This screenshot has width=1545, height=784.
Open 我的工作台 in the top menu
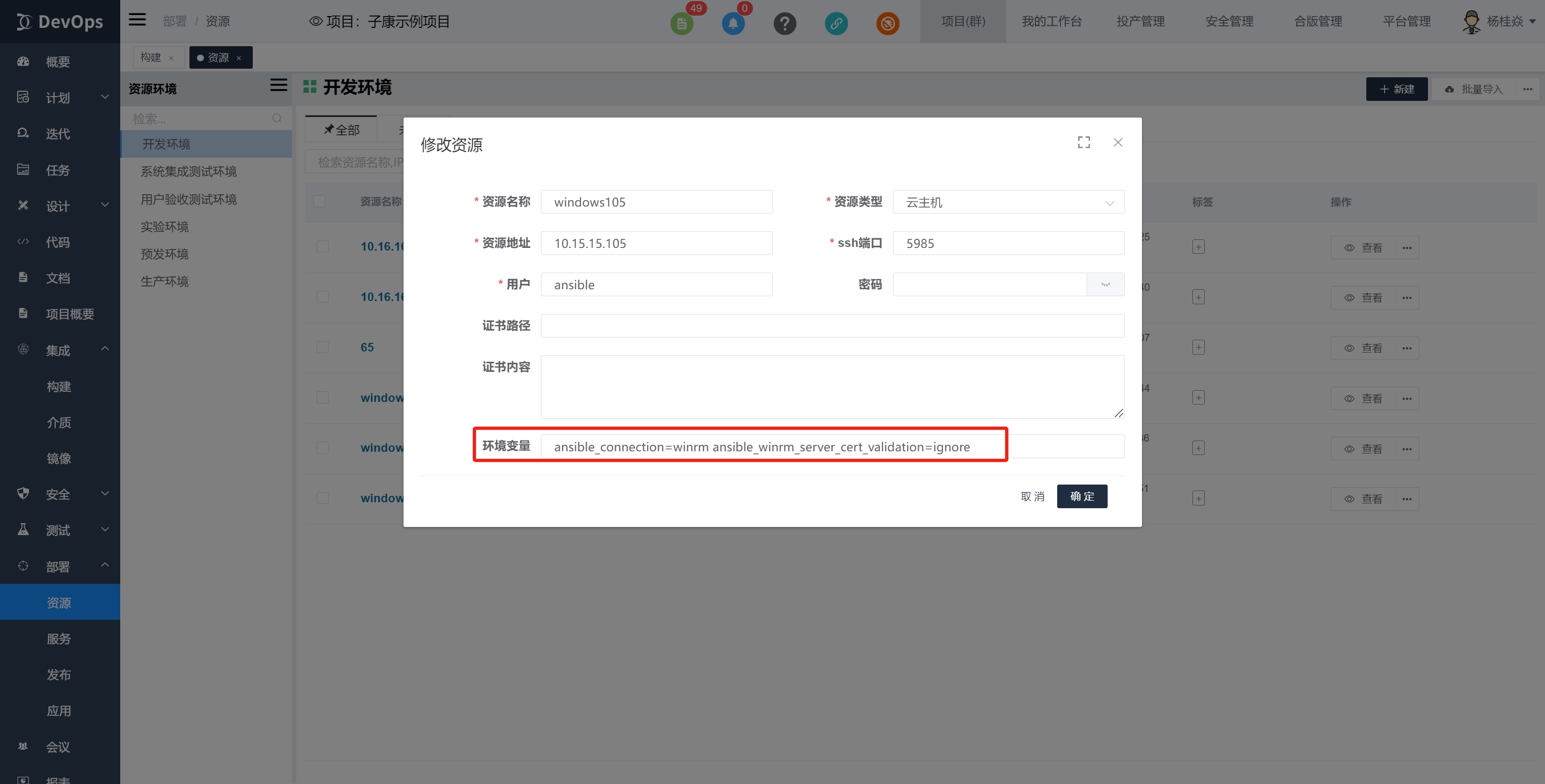click(x=1051, y=21)
